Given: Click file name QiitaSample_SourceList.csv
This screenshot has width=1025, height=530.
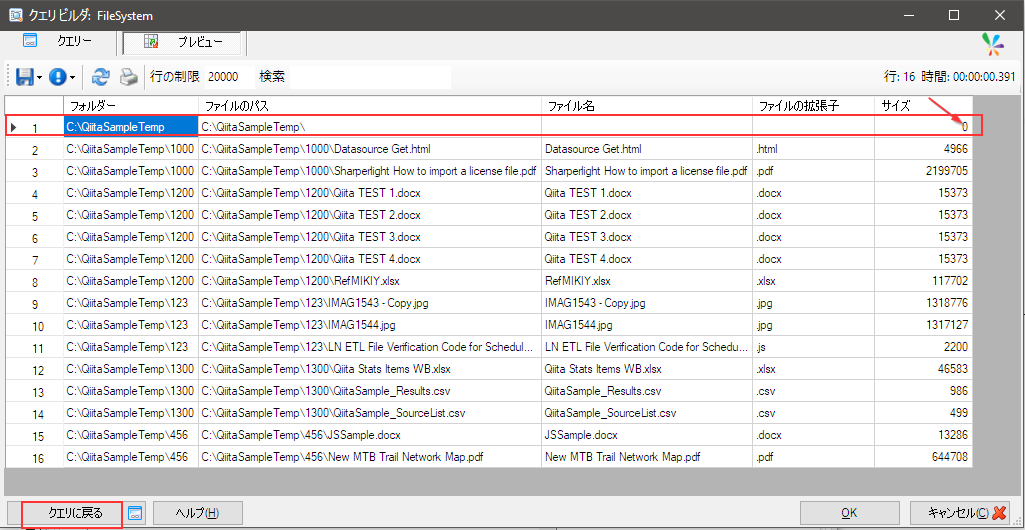Looking at the screenshot, I should [x=610, y=414].
